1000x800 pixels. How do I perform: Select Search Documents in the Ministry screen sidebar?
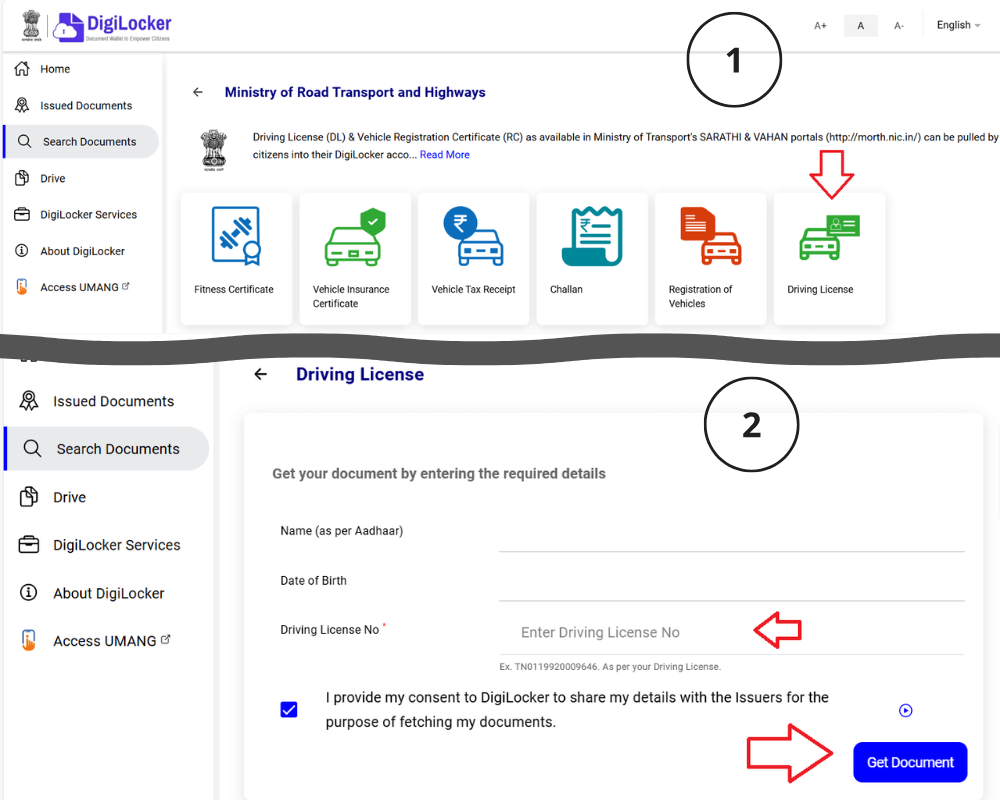(80, 142)
